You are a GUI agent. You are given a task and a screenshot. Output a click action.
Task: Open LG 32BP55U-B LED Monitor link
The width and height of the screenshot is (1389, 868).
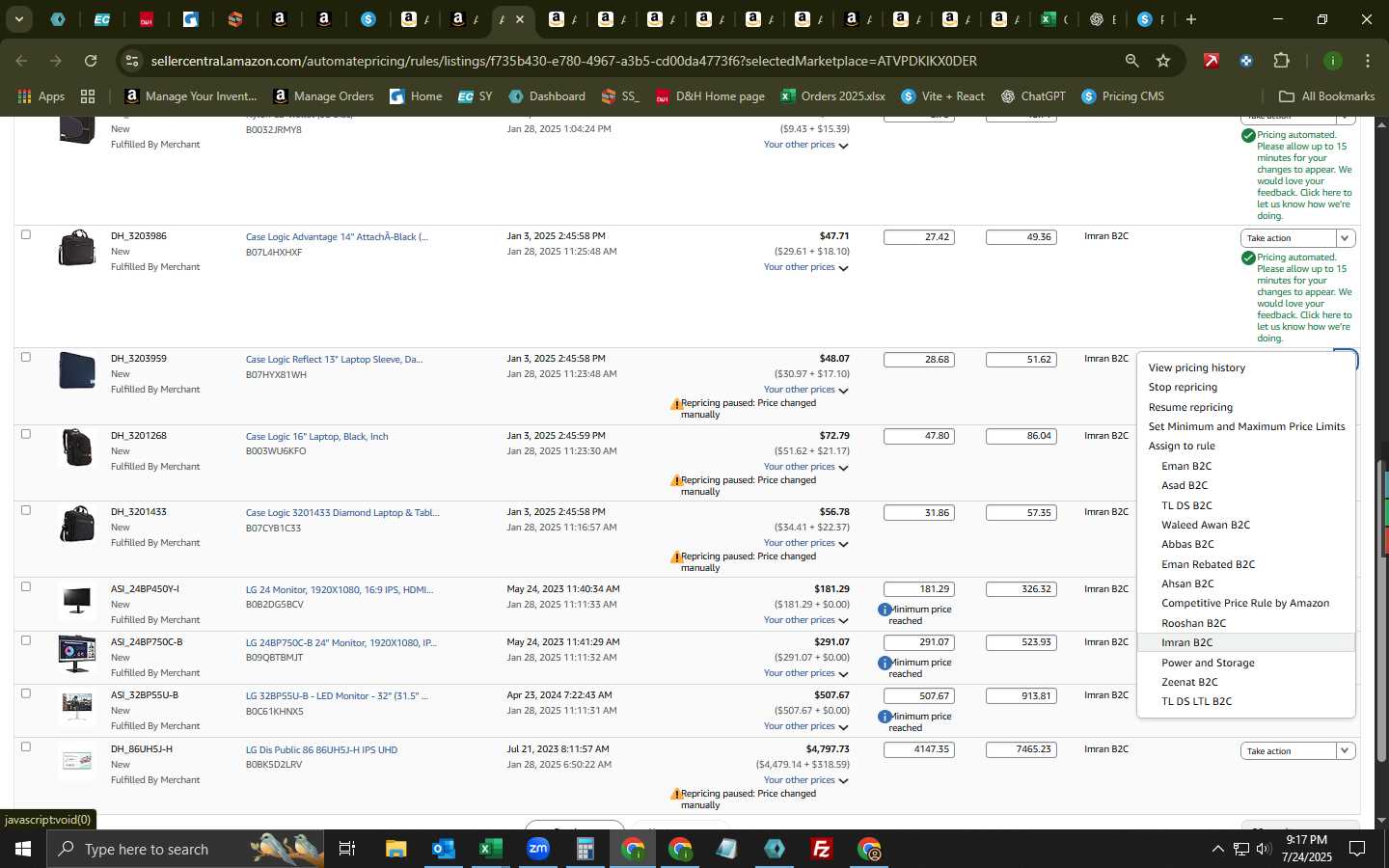(x=337, y=695)
